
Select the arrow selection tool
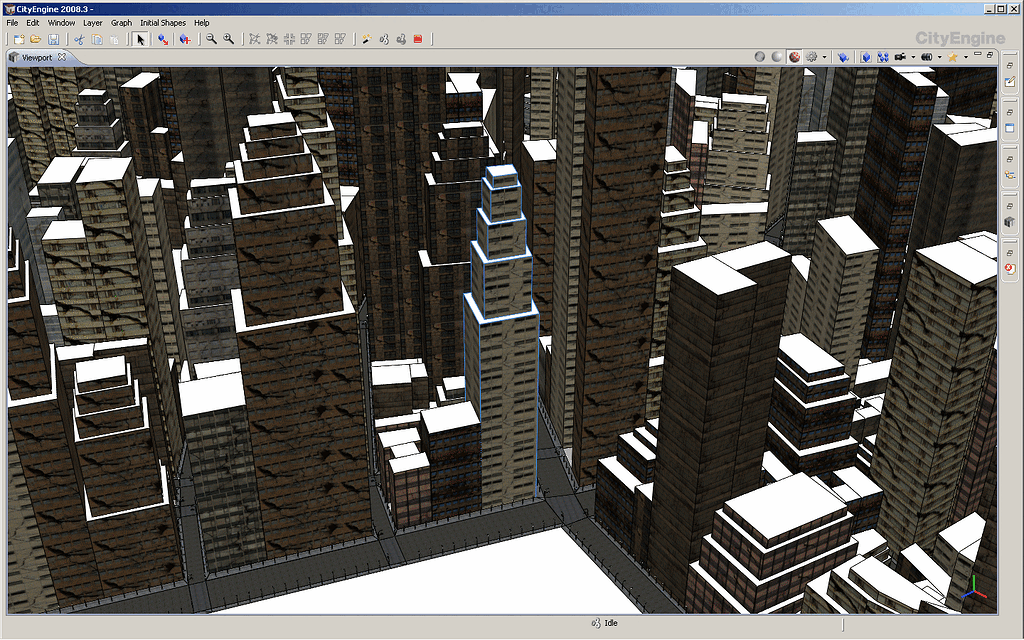(140, 39)
